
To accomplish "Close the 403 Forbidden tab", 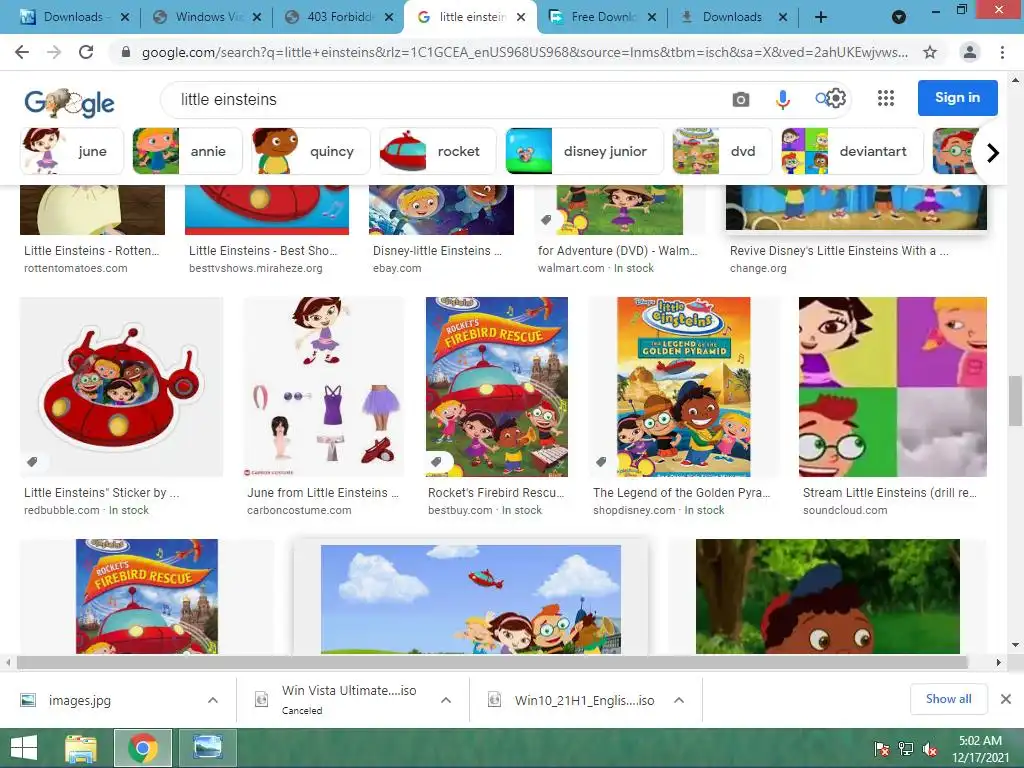I will (x=389, y=17).
